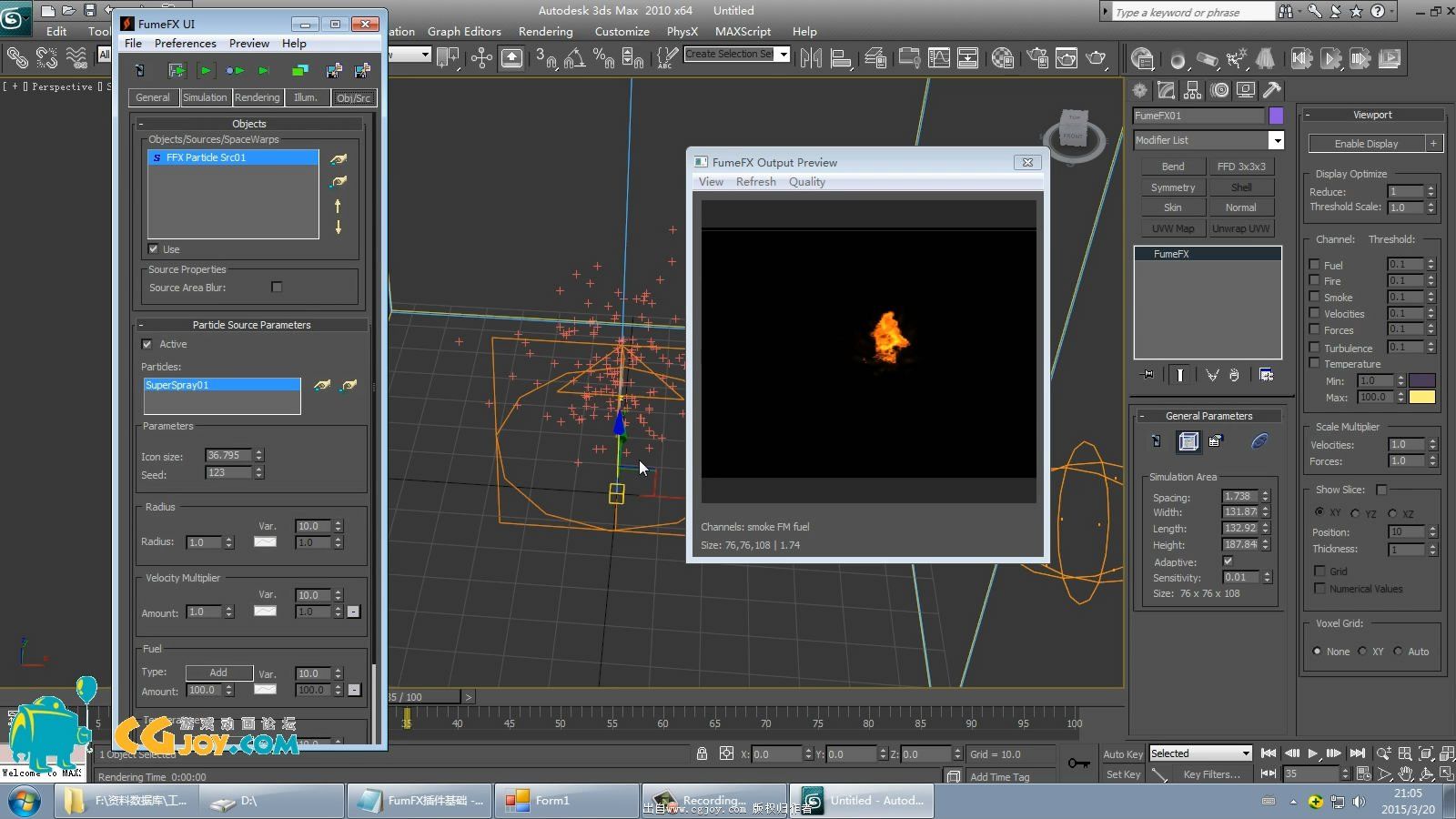The height and width of the screenshot is (819, 1456).
Task: Apply the Unwrap UVW modifier button
Action: point(1240,228)
